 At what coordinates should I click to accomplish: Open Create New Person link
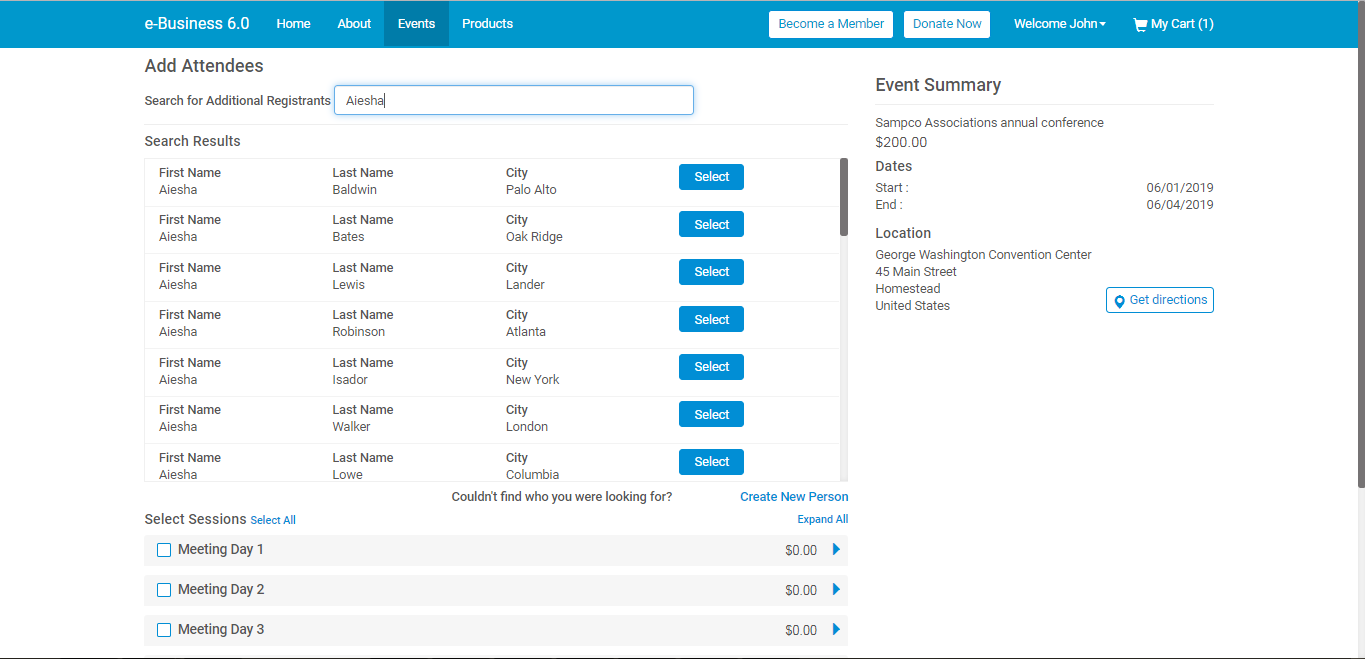pyautogui.click(x=793, y=496)
